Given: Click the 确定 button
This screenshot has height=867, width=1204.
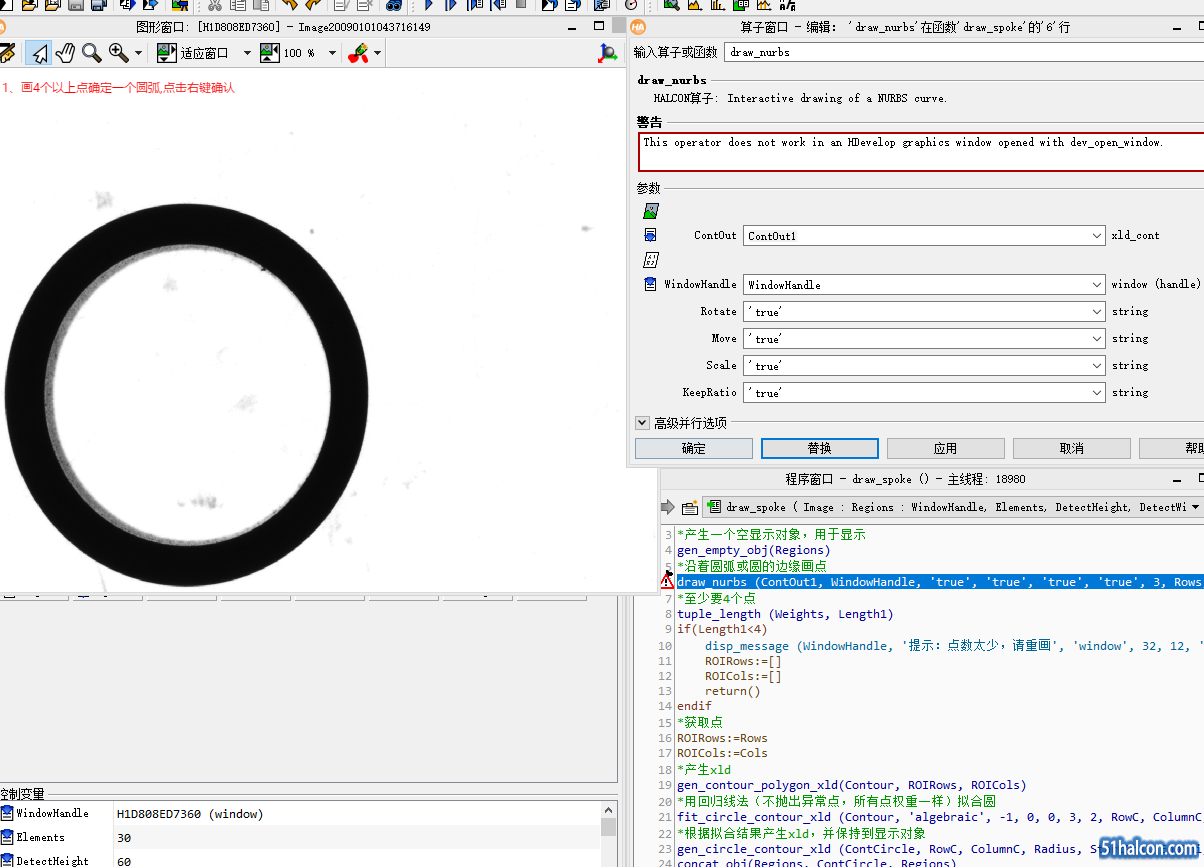Looking at the screenshot, I should click(693, 448).
